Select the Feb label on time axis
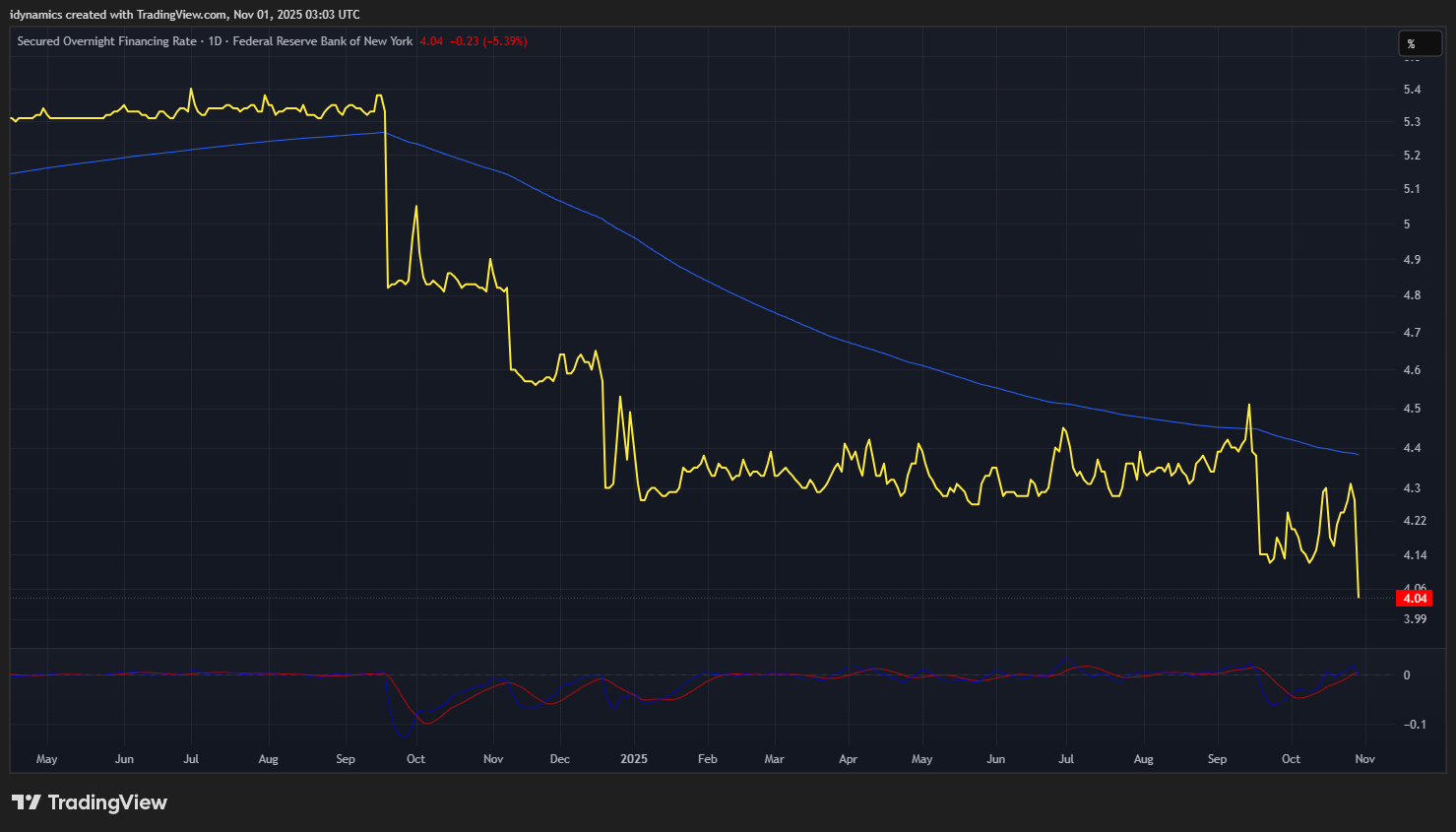Image resolution: width=1456 pixels, height=832 pixels. click(707, 759)
